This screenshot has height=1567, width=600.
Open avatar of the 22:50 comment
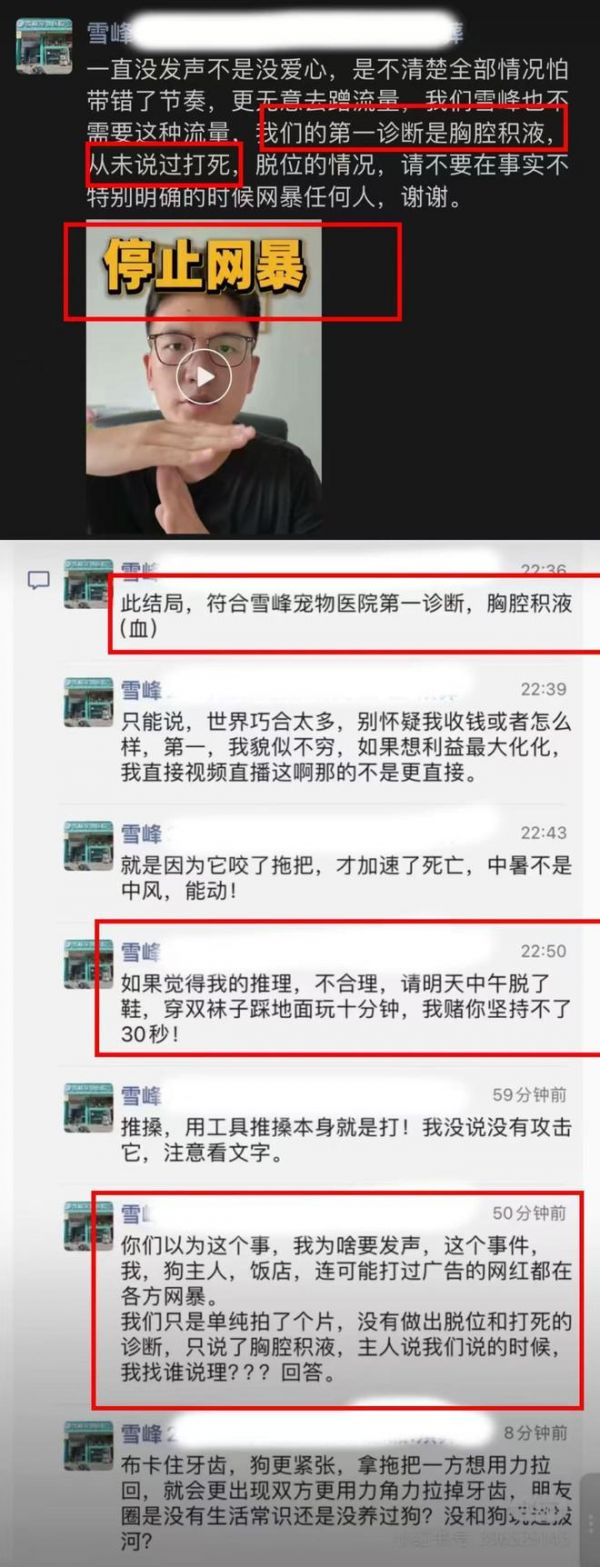point(89,963)
